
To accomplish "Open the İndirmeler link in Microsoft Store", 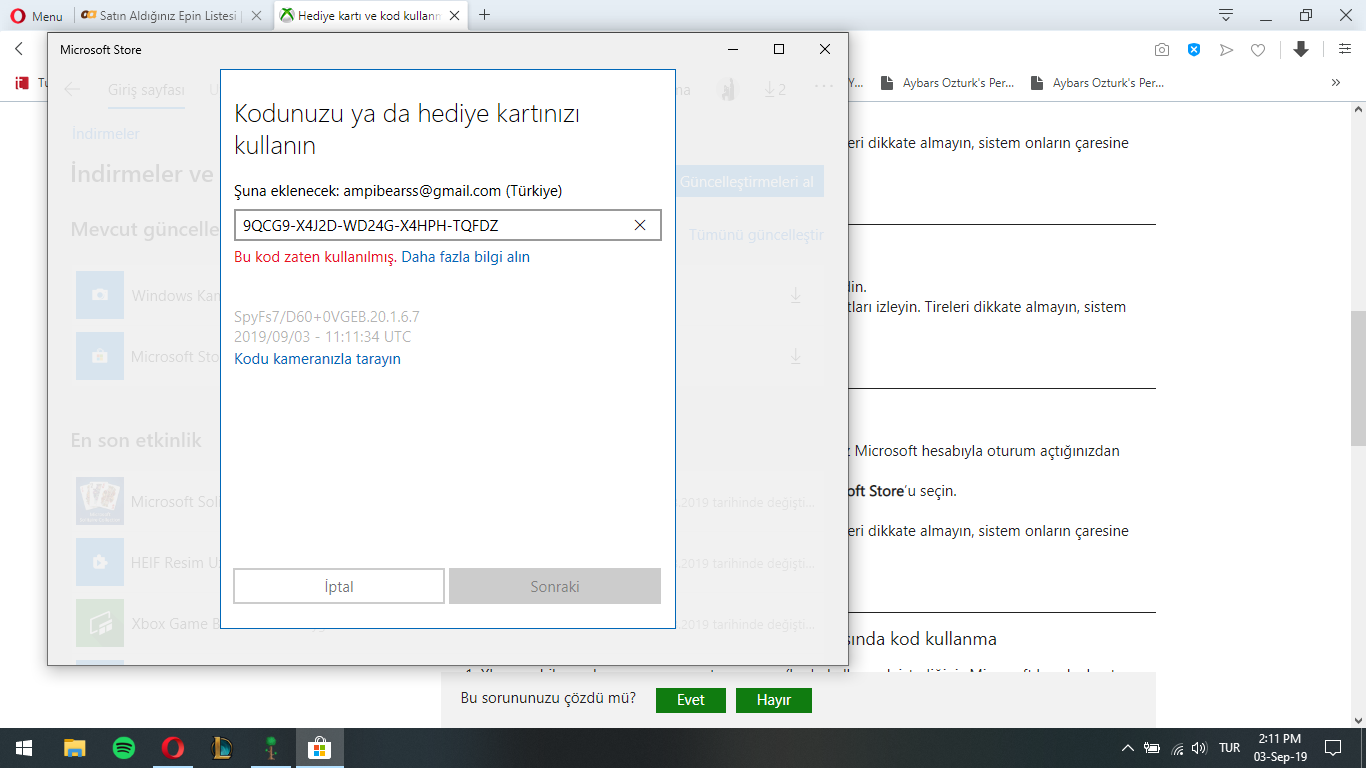I will [x=105, y=134].
